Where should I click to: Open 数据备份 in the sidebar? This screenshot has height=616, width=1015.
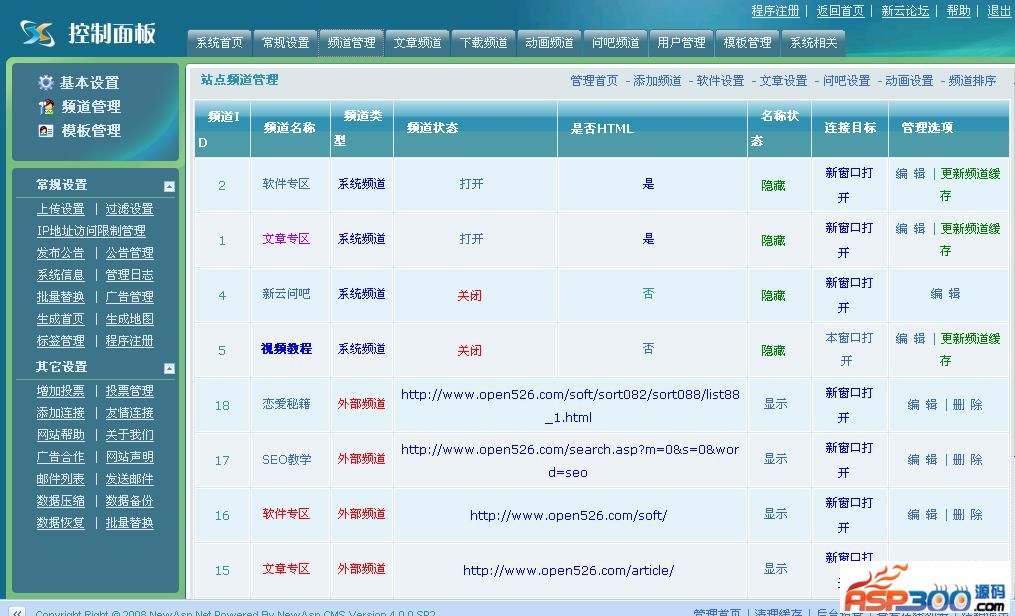(x=129, y=501)
